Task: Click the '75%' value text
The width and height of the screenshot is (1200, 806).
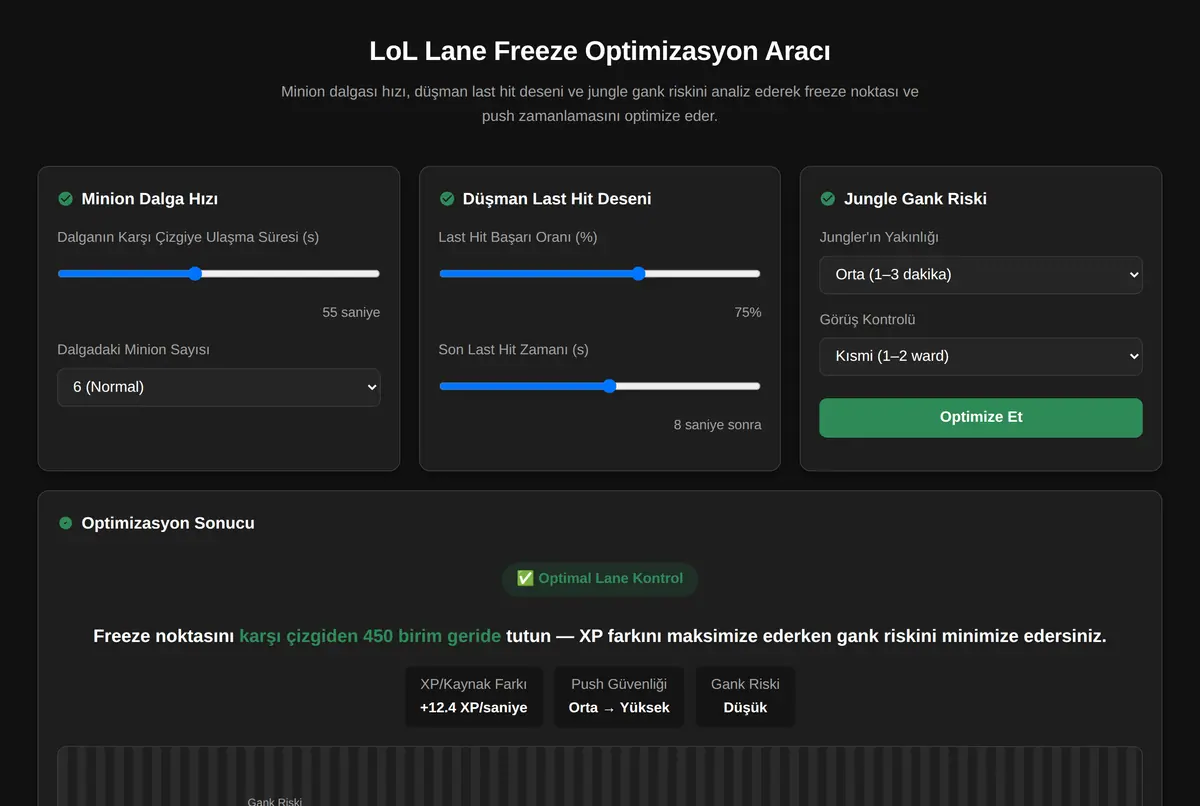Action: pyautogui.click(x=748, y=312)
